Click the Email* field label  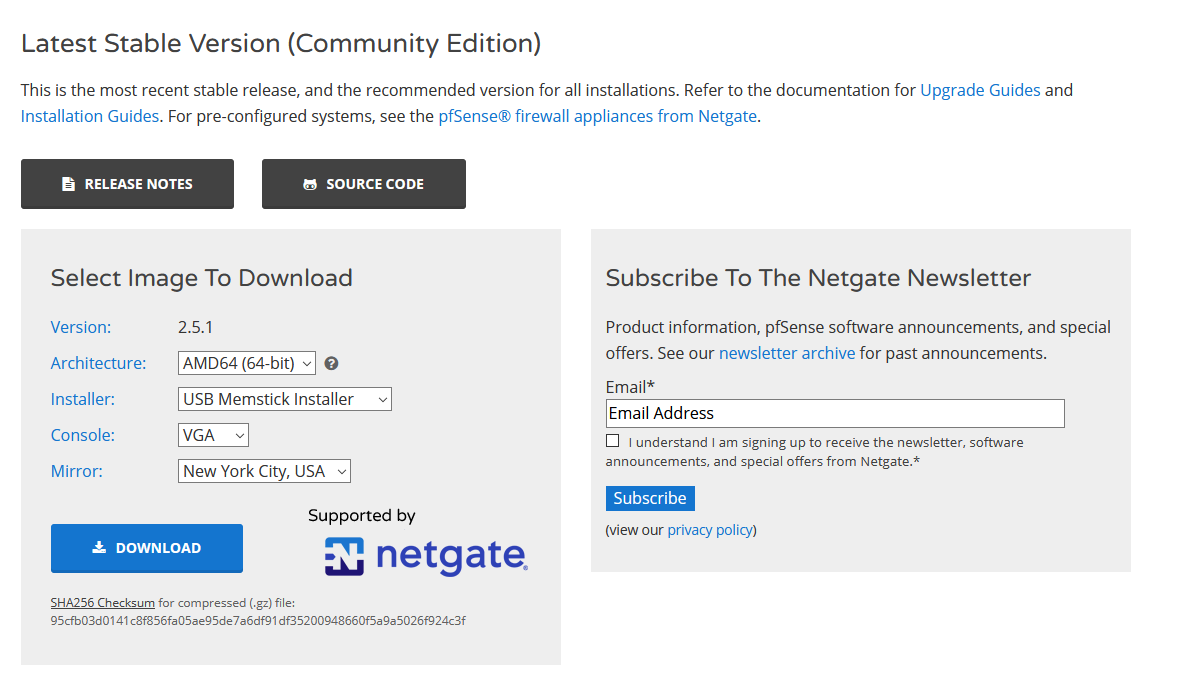tap(630, 387)
